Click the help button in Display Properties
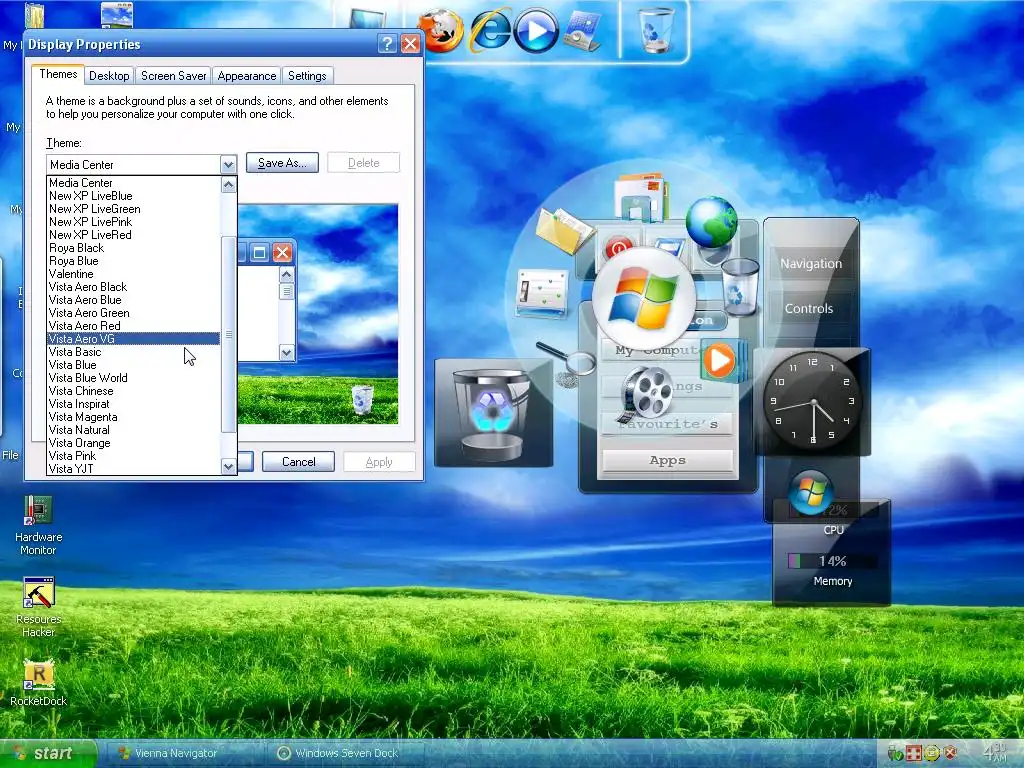The image size is (1024, 768). click(387, 44)
